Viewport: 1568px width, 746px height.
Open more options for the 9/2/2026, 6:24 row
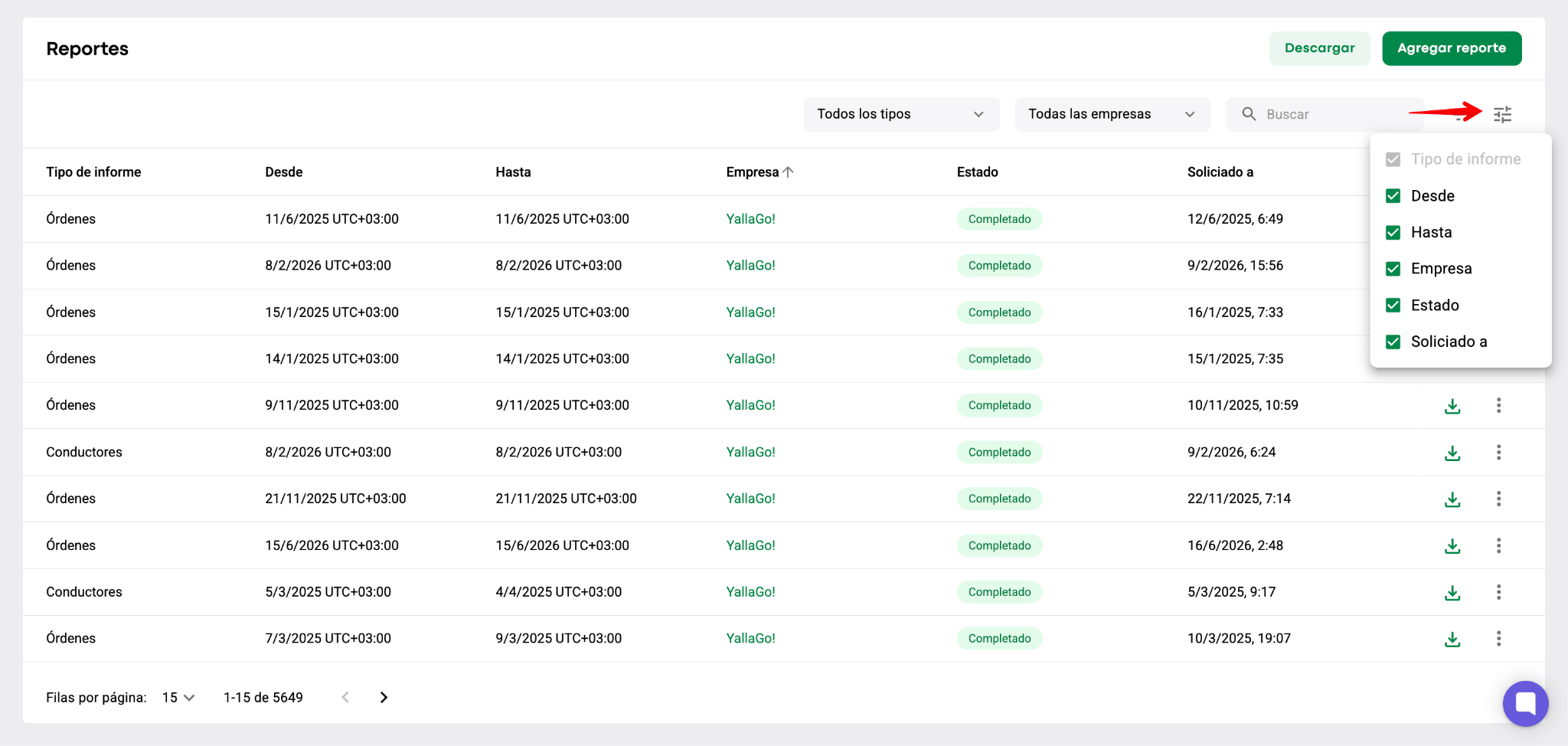(x=1498, y=452)
